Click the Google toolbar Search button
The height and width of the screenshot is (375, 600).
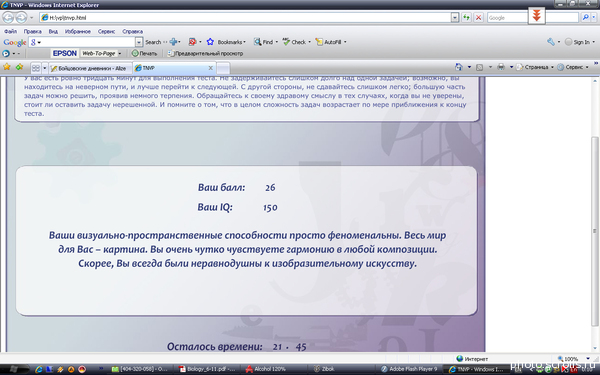tap(153, 42)
